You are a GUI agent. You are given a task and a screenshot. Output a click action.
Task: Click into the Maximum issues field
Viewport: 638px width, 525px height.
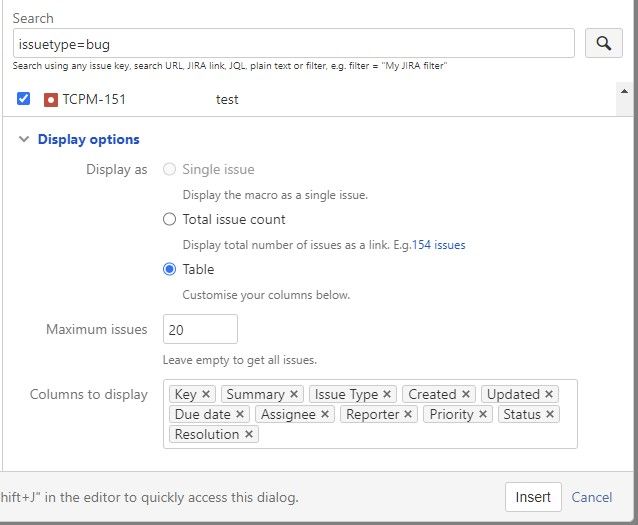tap(200, 329)
